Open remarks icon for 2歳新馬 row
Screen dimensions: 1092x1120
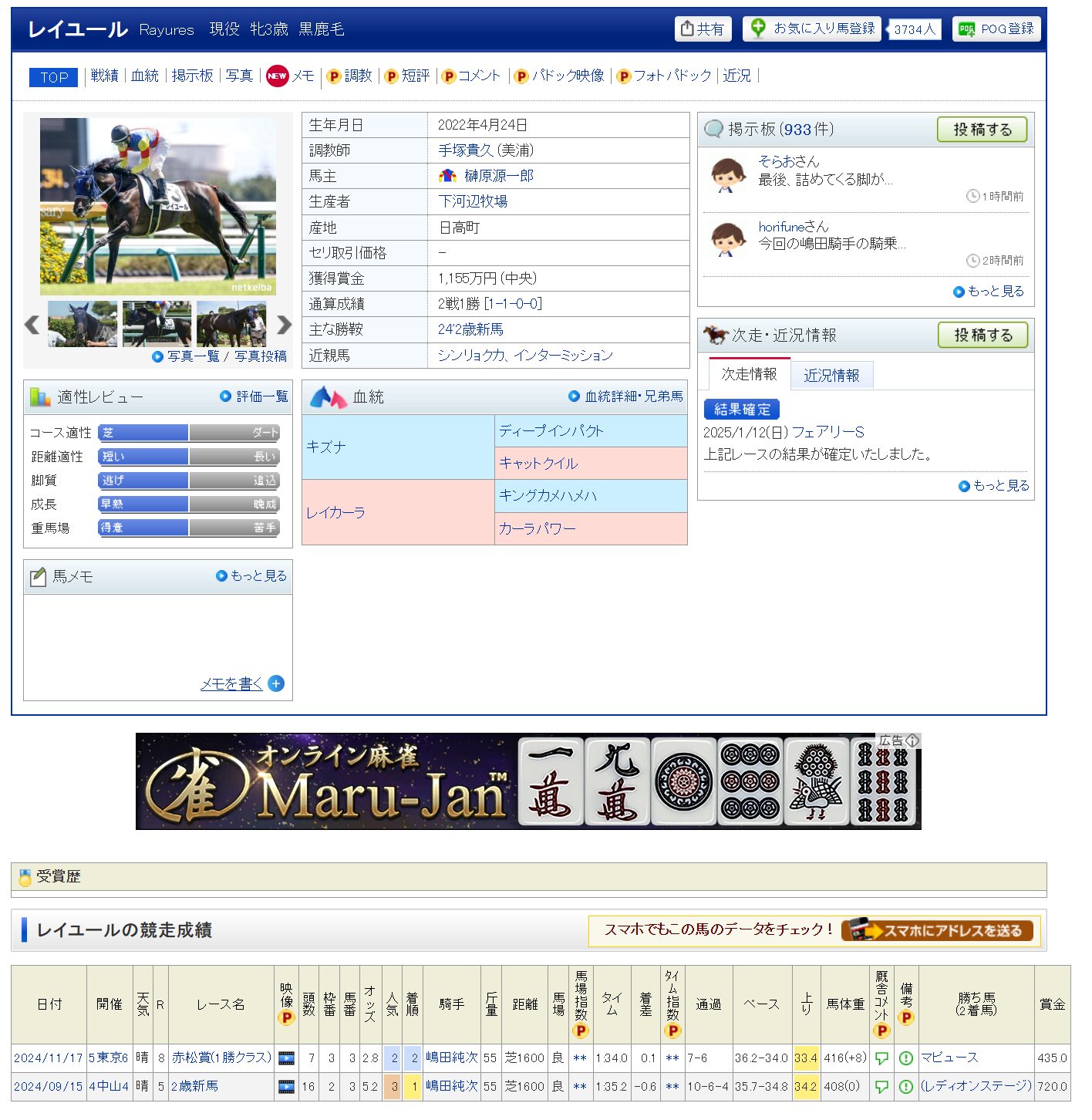coord(906,1087)
